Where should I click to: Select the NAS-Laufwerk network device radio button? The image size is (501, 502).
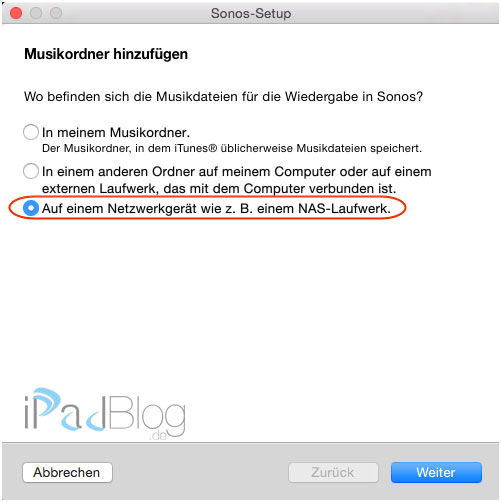pyautogui.click(x=31, y=208)
